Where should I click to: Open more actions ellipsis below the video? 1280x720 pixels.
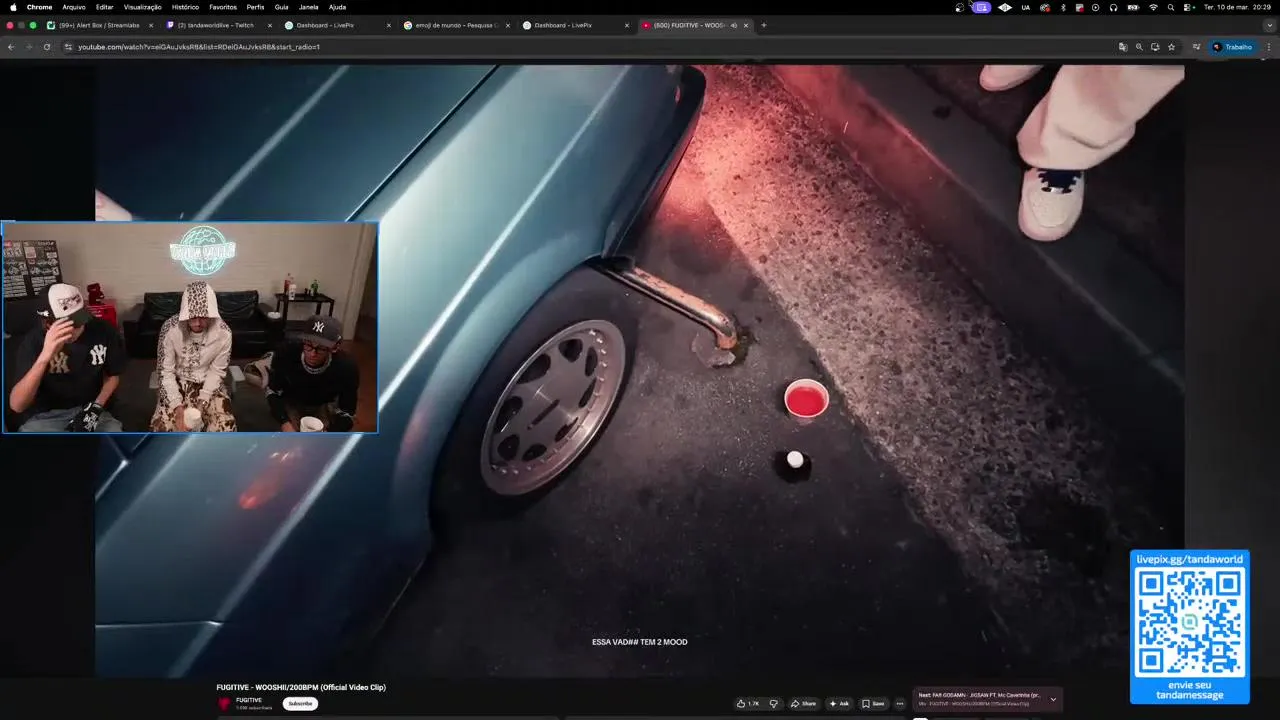coord(899,703)
